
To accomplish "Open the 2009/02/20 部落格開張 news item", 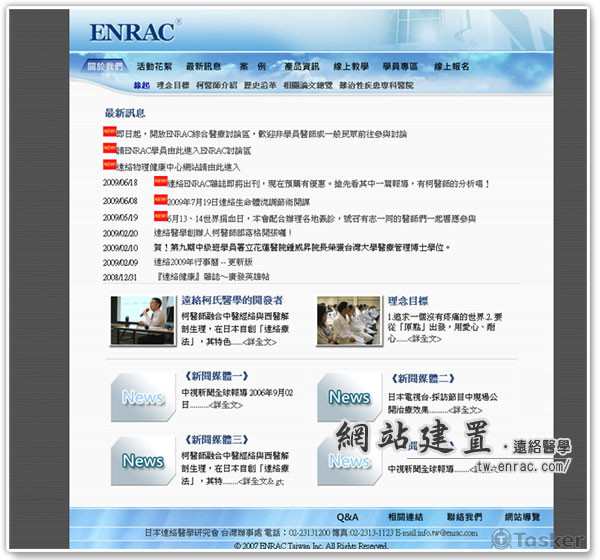I will 223,233.
